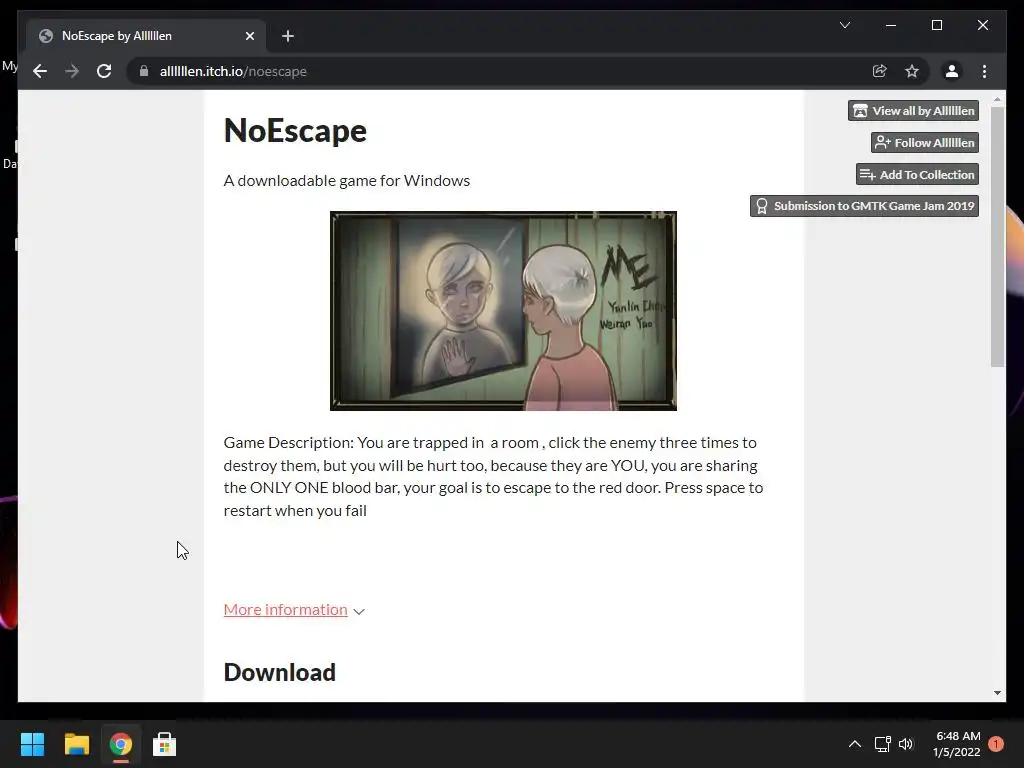Image resolution: width=1024 pixels, height=768 pixels.
Task: Maximize the Chrome window
Action: point(936,25)
